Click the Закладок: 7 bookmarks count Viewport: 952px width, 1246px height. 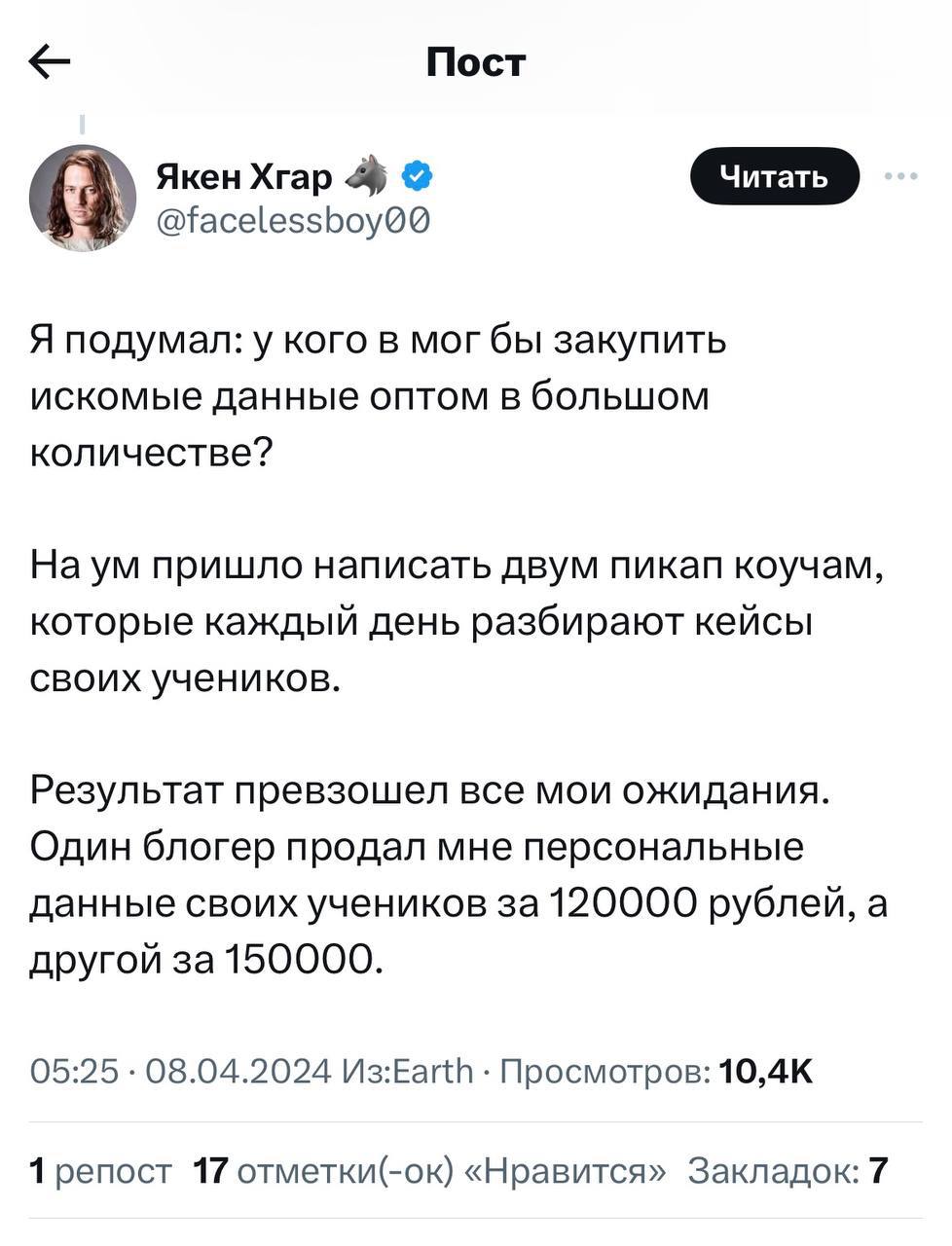point(787,1169)
